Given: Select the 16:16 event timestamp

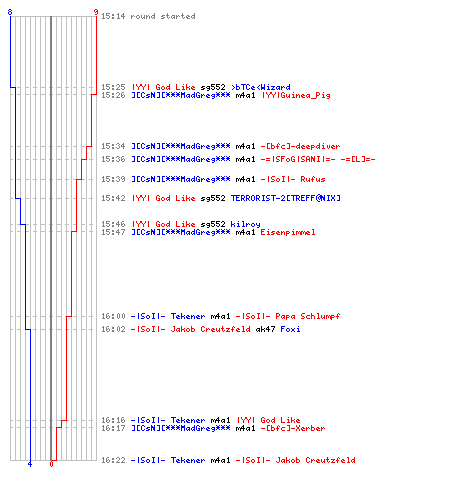Looking at the screenshot, I should pos(113,420).
